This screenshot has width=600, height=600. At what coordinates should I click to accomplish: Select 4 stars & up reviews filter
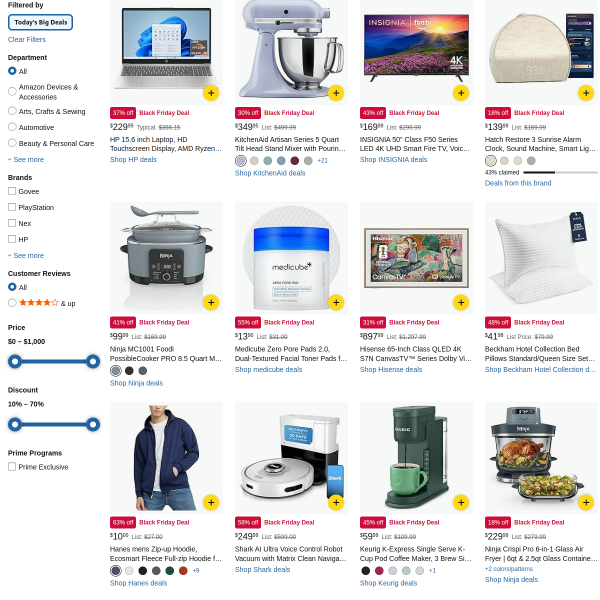click(12, 303)
